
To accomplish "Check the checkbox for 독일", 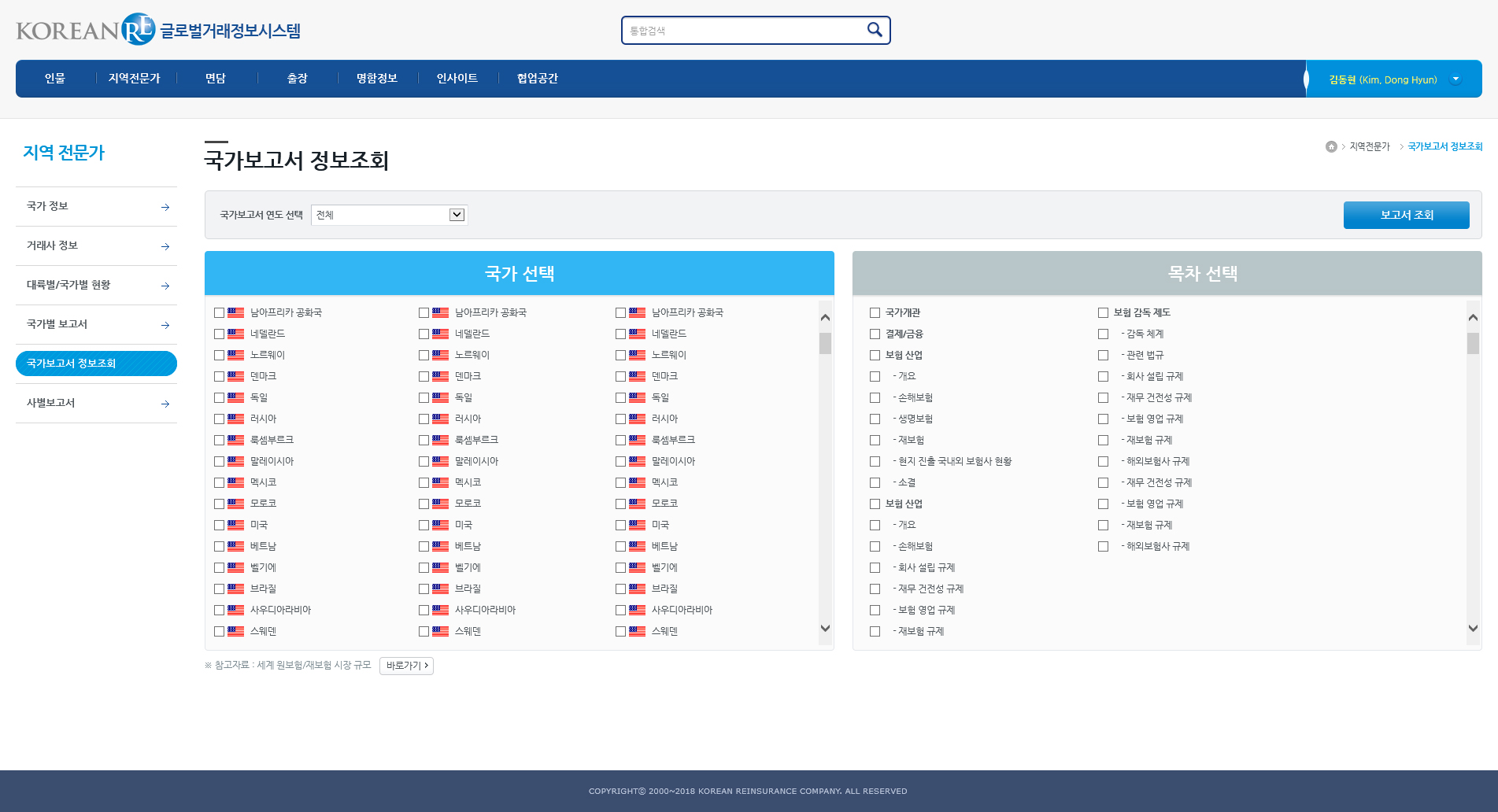I will [x=220, y=397].
